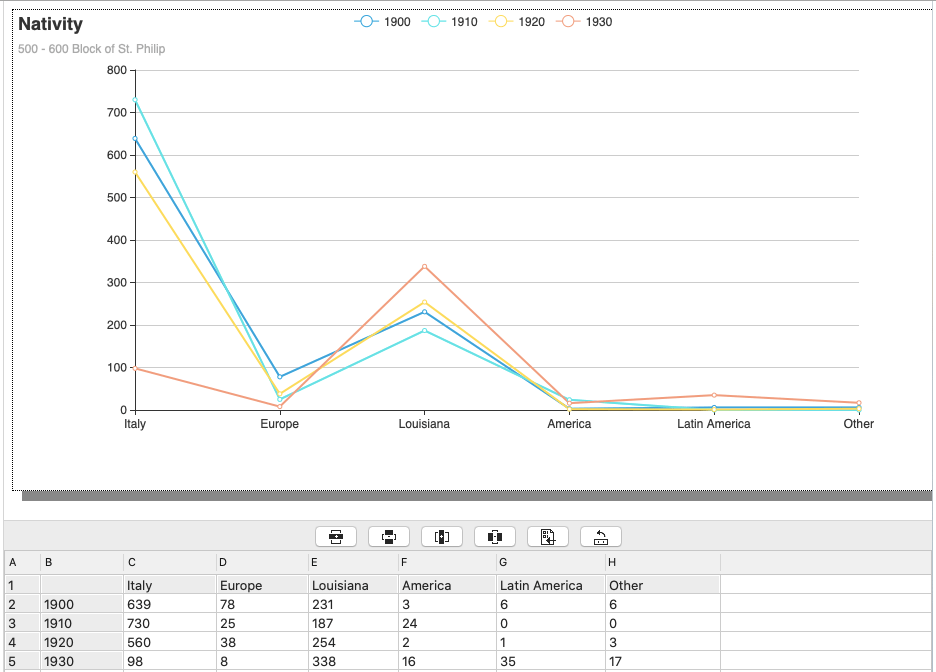Click the insert row button
936x672 pixels.
[x=336, y=537]
